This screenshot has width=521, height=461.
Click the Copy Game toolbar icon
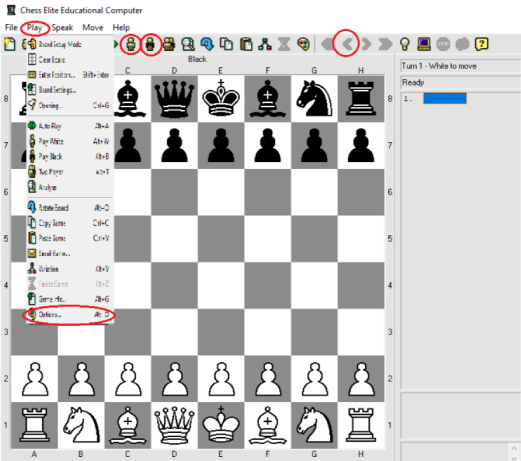pos(227,44)
